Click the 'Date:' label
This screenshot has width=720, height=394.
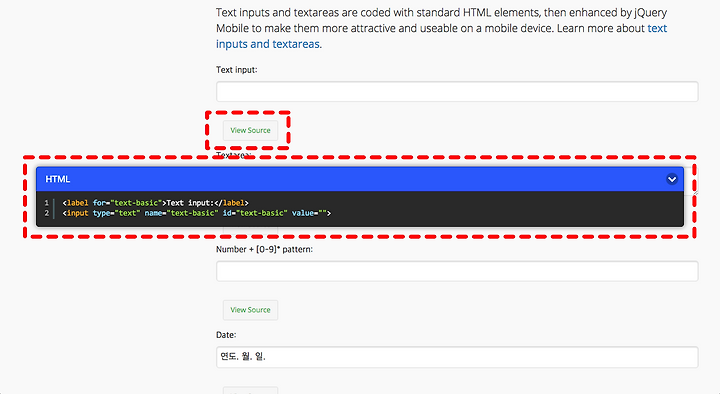[226, 335]
